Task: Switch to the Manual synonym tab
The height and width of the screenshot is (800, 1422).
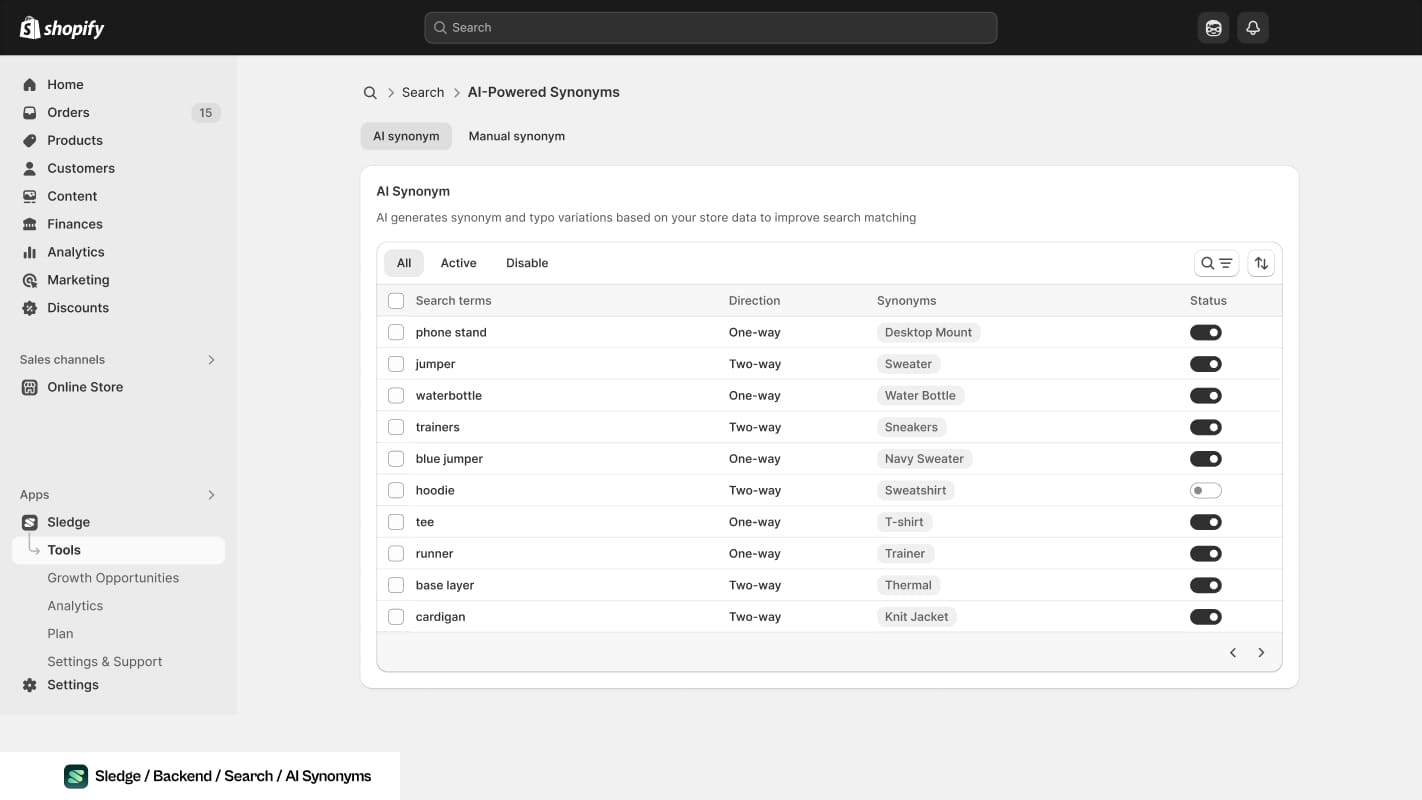Action: 517,137
